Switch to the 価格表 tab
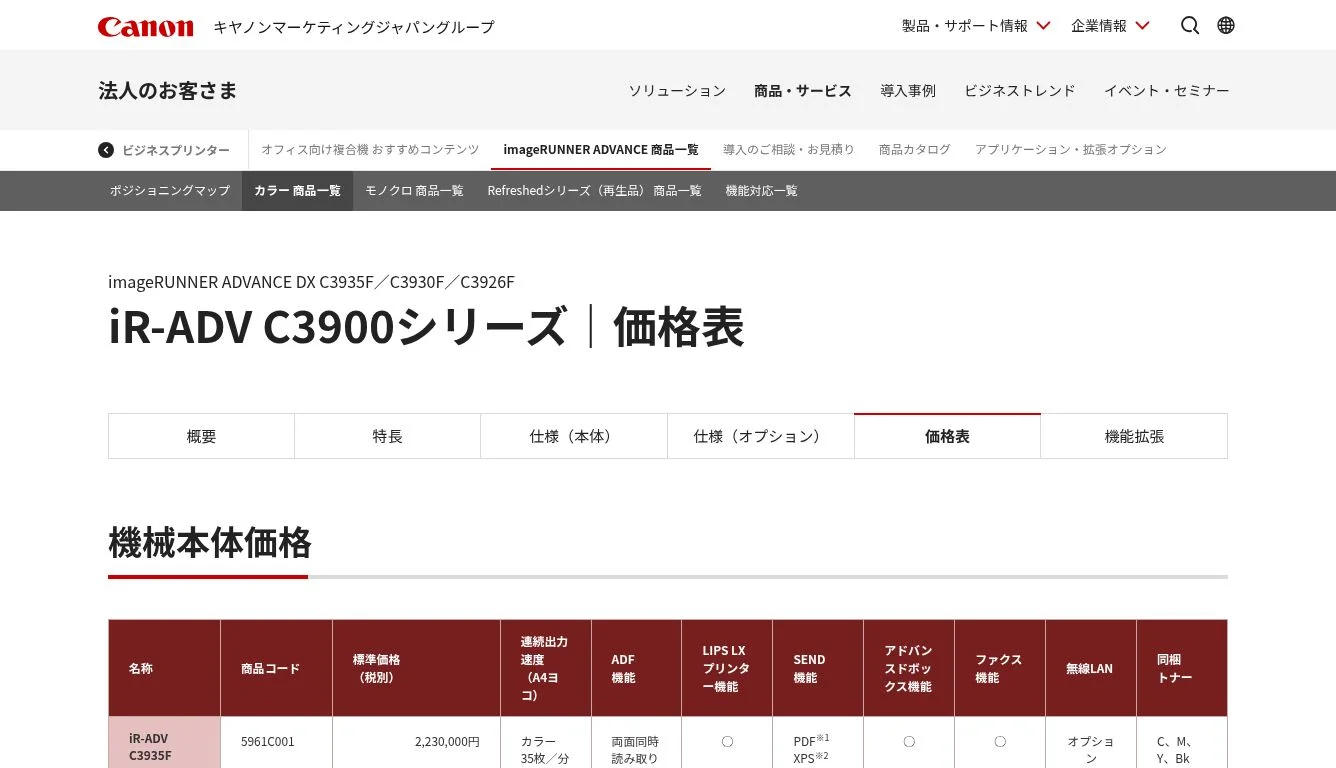The height and width of the screenshot is (768, 1336). coord(947,436)
